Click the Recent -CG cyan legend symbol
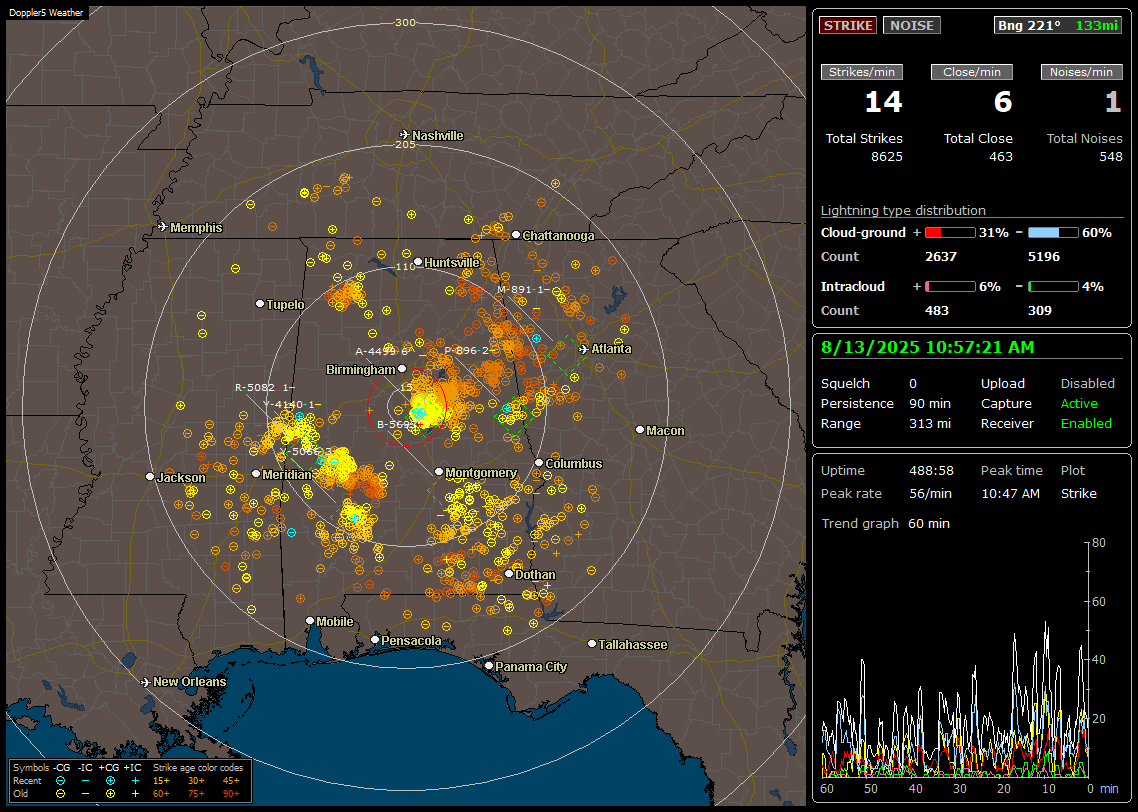1138x812 pixels. tap(60, 781)
